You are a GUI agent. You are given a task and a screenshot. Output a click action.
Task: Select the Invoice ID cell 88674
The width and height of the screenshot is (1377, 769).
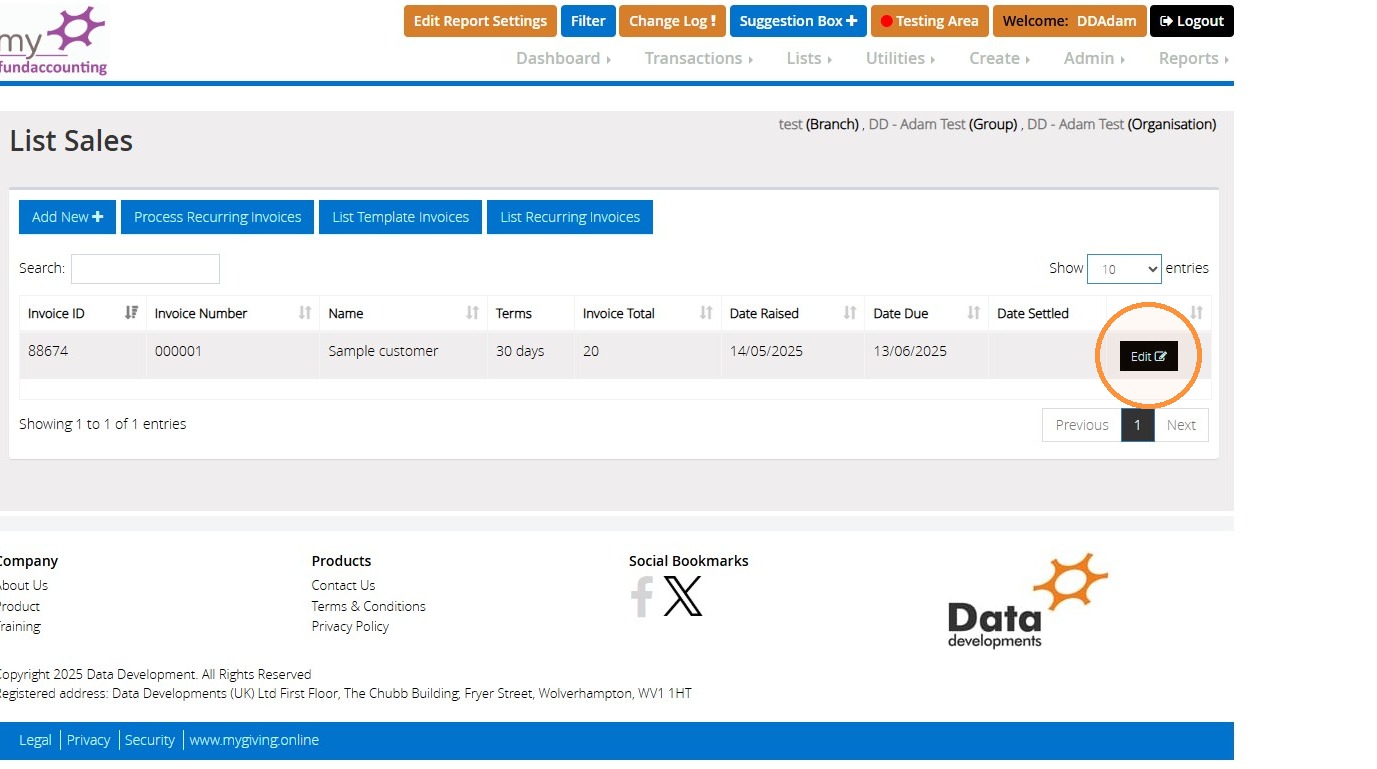(x=83, y=355)
